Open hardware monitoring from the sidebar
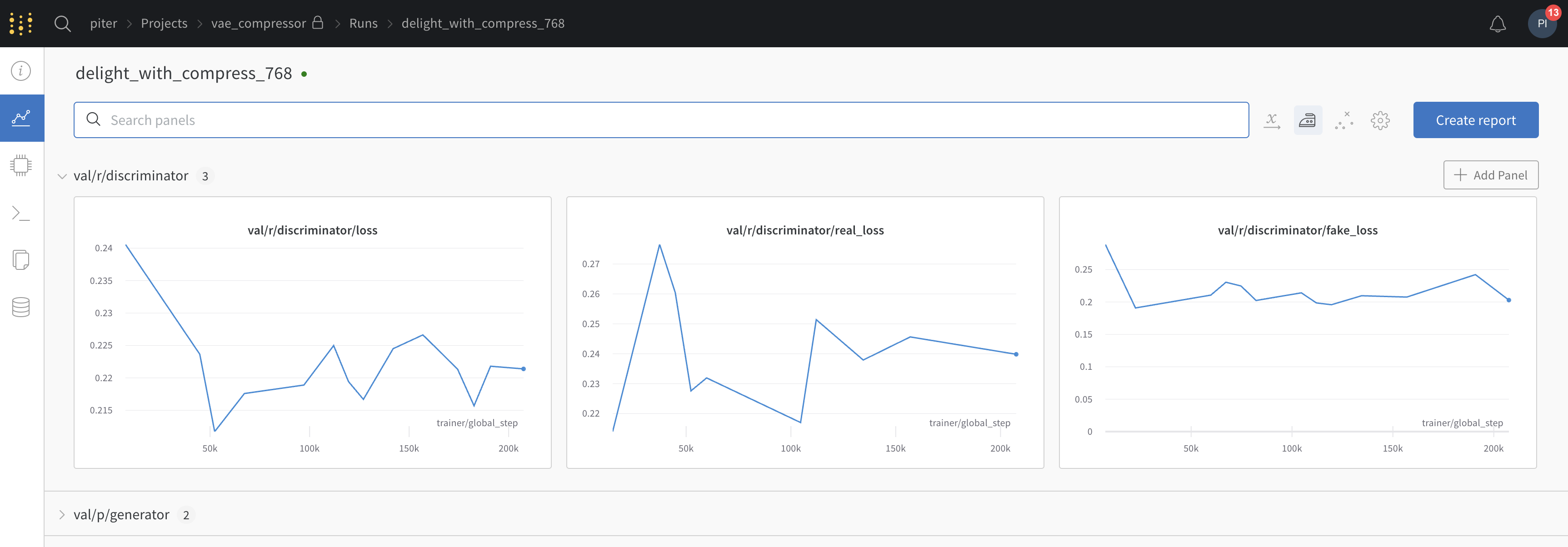Viewport: 1568px width, 547px height. (x=21, y=165)
